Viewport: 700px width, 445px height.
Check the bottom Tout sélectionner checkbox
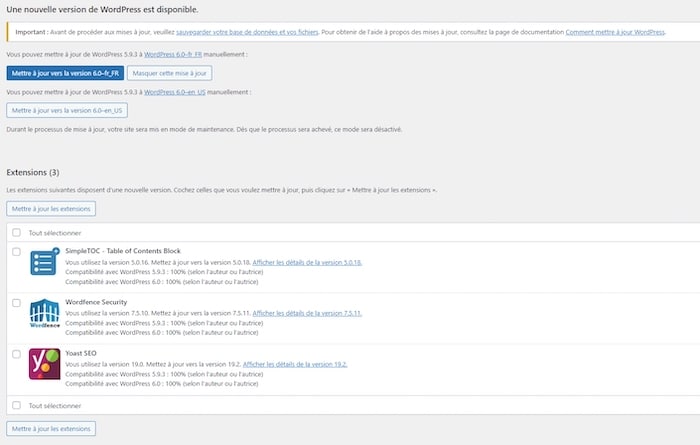(17, 405)
